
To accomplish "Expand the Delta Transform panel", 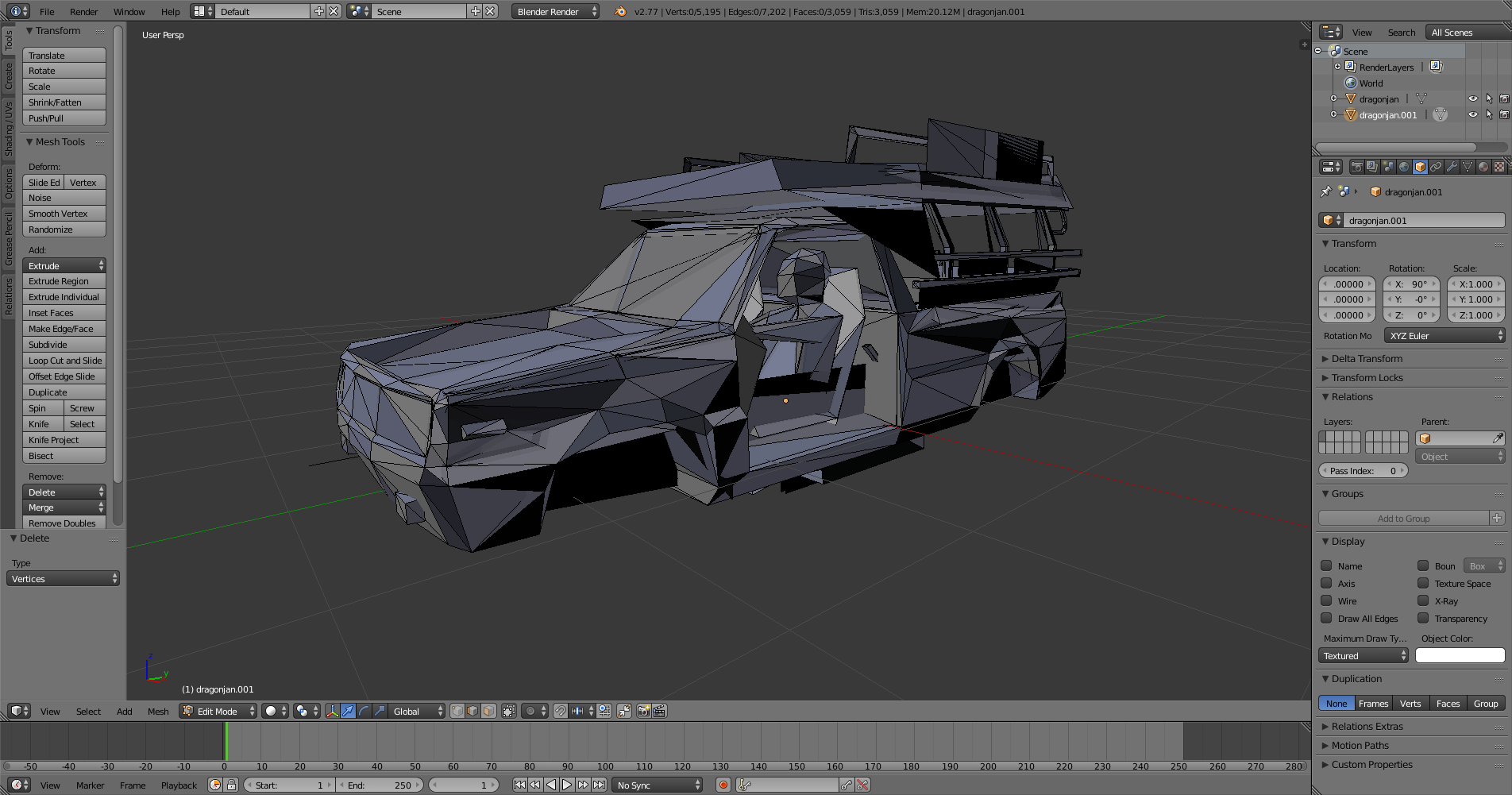I will tap(1367, 359).
